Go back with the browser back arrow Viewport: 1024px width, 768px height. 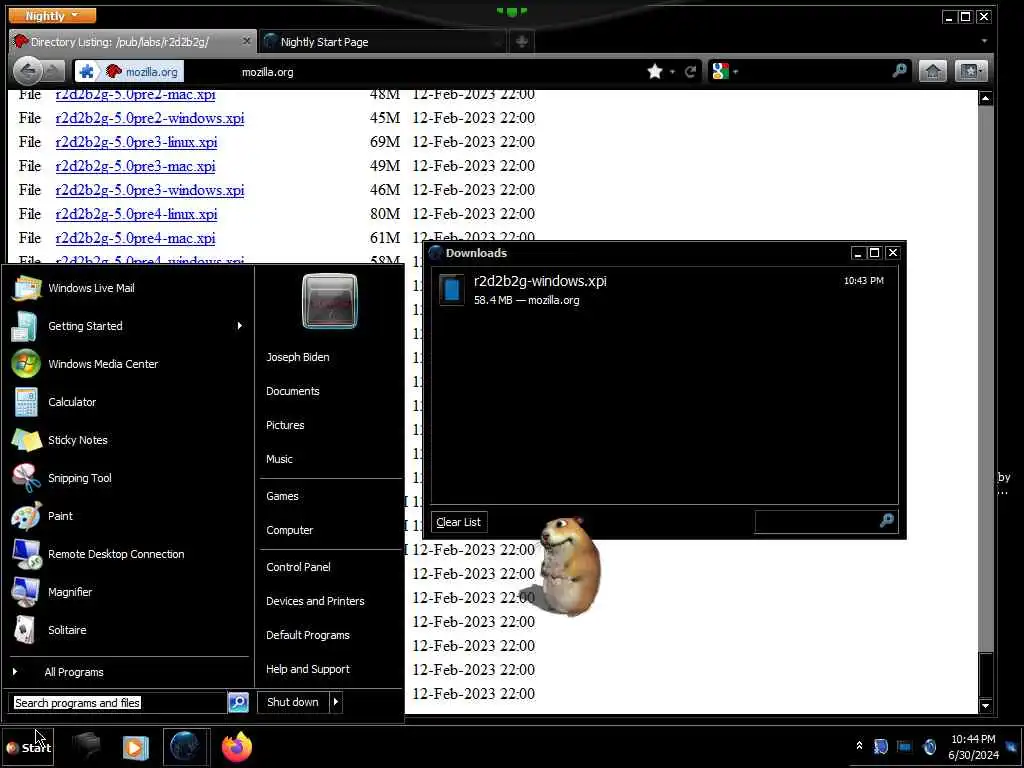pos(27,71)
